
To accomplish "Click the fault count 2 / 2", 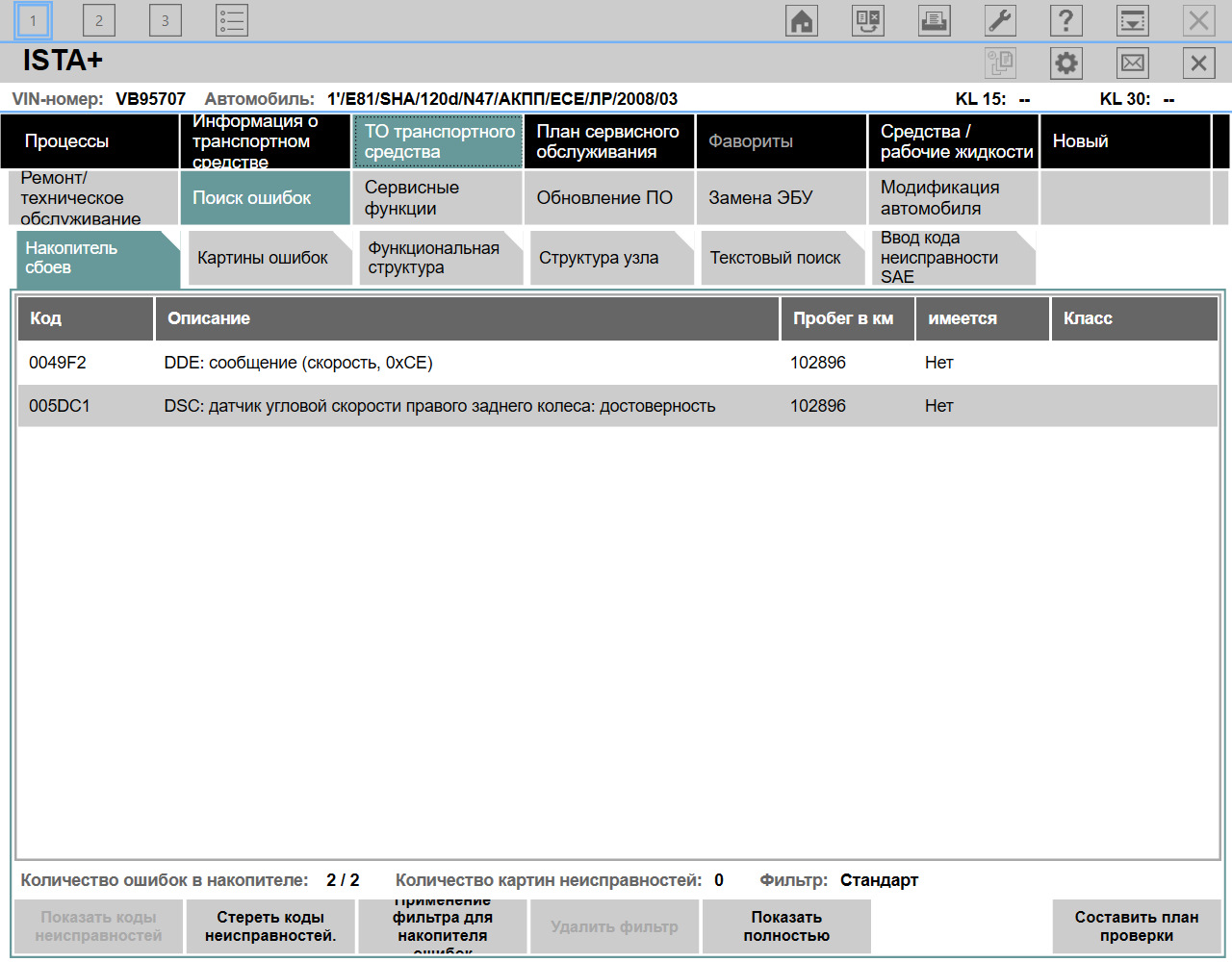I will (343, 880).
